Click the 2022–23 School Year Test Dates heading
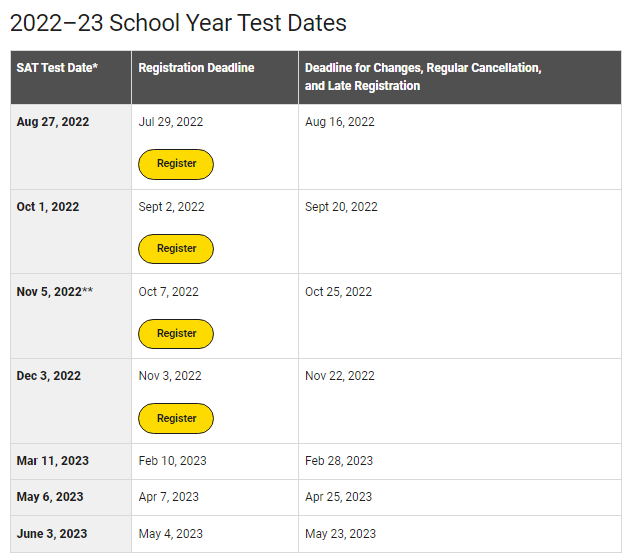The image size is (631, 560). (178, 22)
